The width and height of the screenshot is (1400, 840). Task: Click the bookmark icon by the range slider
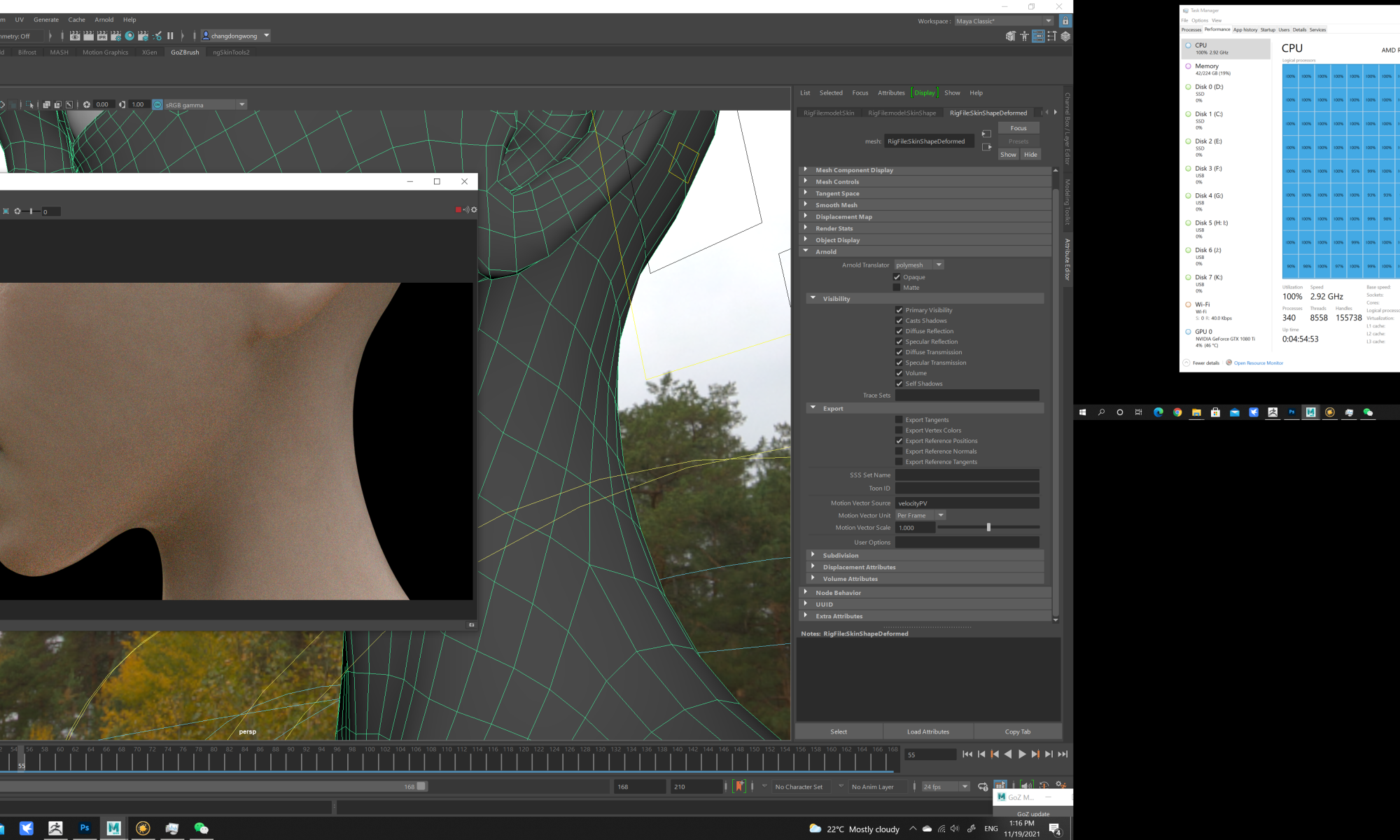(739, 786)
